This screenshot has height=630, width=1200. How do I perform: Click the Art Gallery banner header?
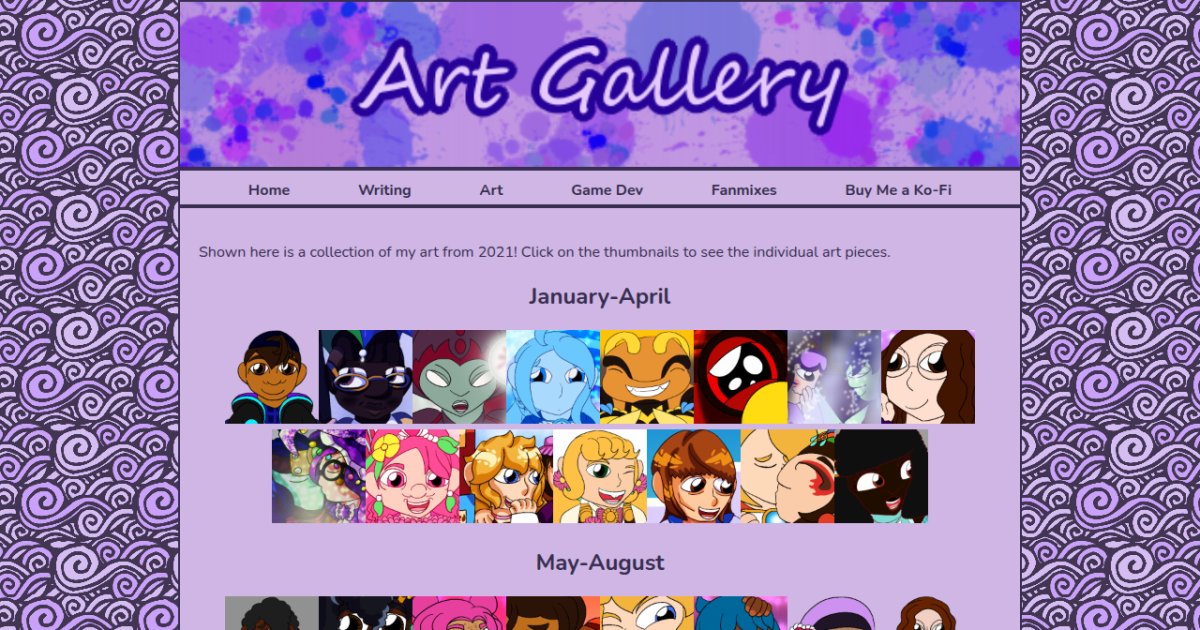[x=600, y=84]
